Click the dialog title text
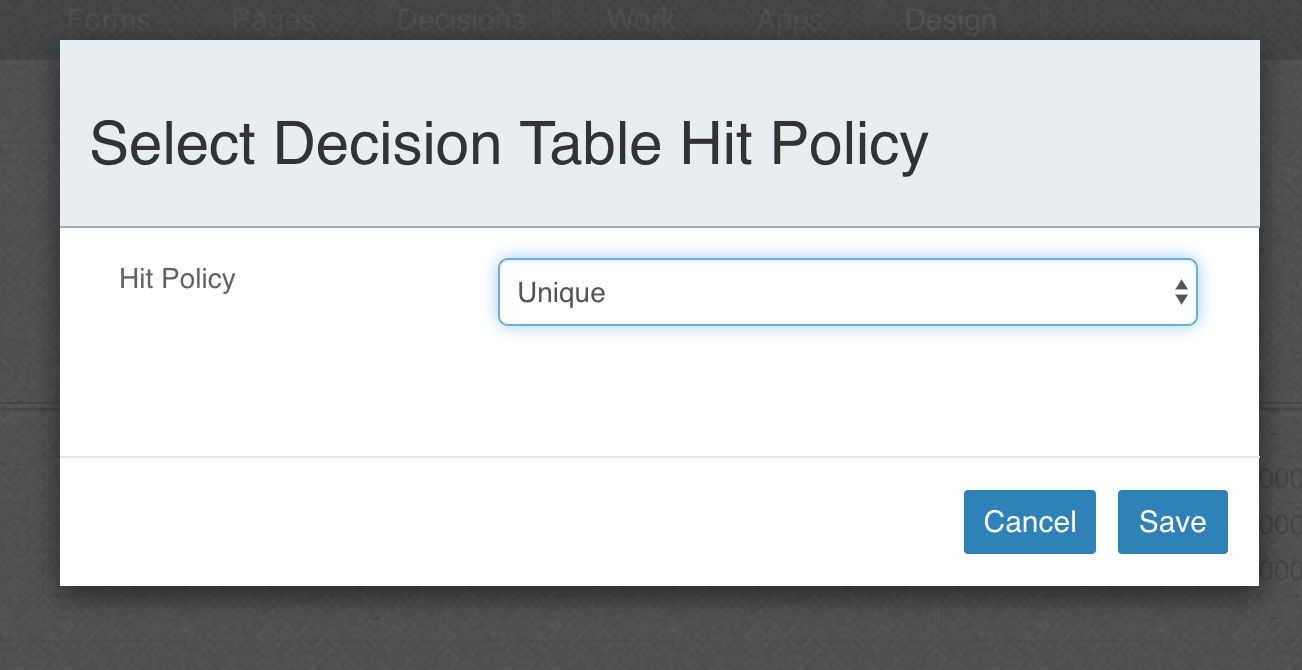This screenshot has height=670, width=1302. [x=509, y=143]
